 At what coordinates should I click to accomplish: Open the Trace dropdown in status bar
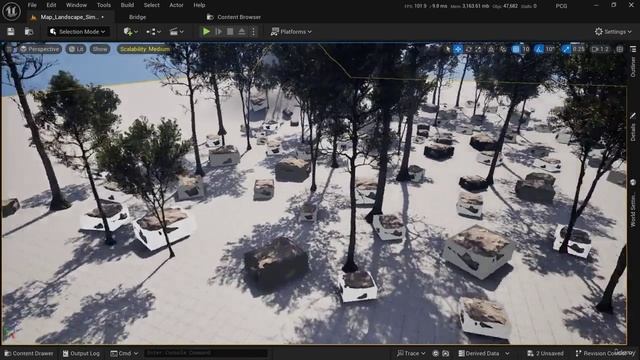(411, 353)
